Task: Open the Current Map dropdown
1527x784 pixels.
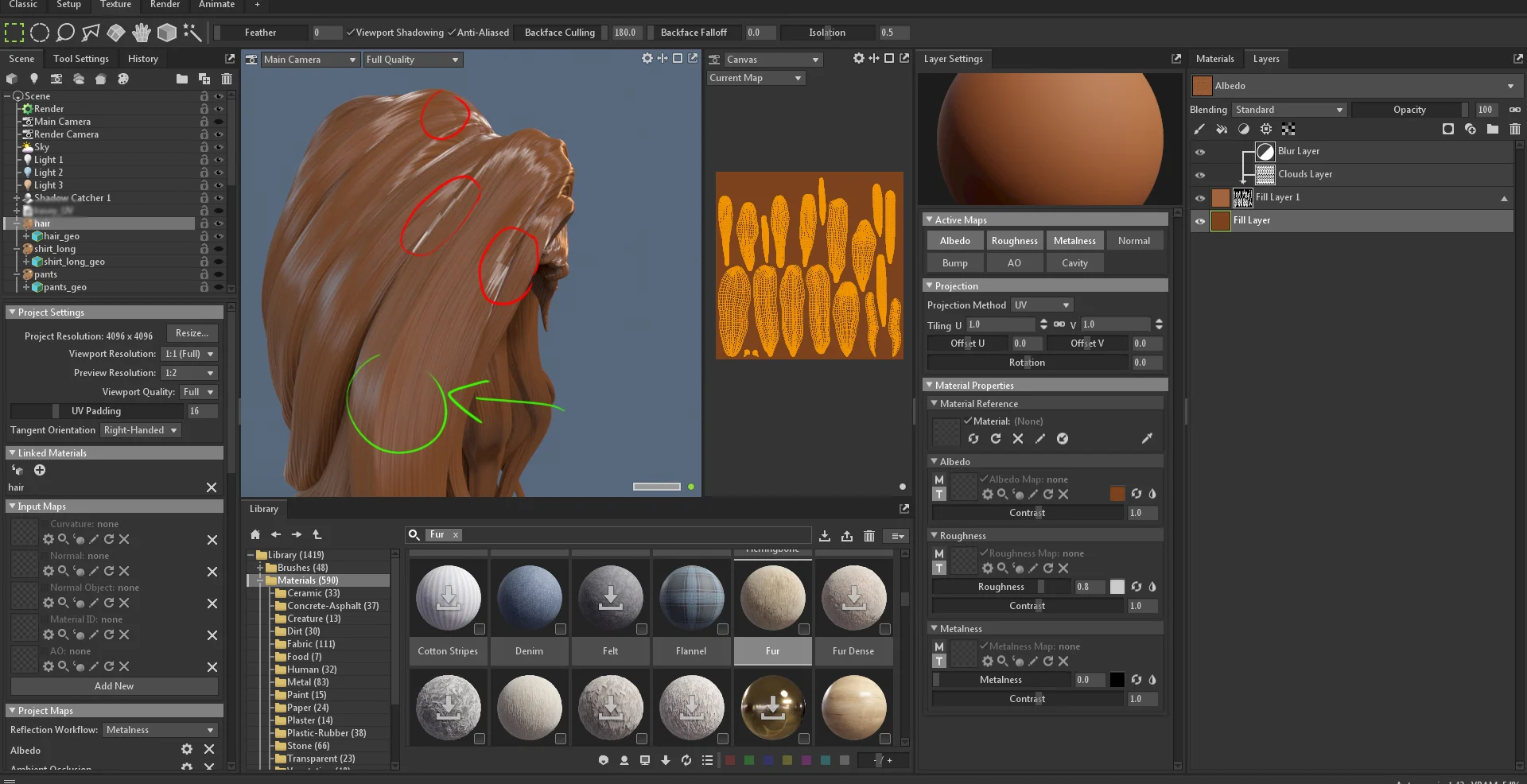Action: coord(756,78)
